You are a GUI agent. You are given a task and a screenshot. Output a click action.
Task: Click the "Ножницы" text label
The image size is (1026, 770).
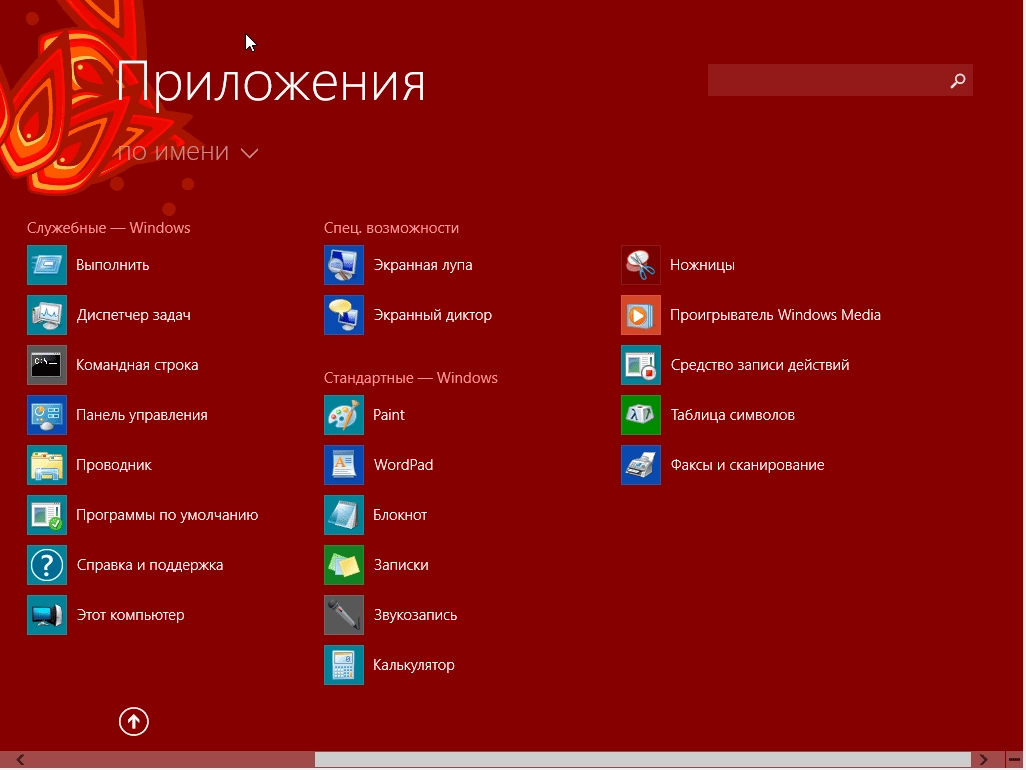[702, 265]
